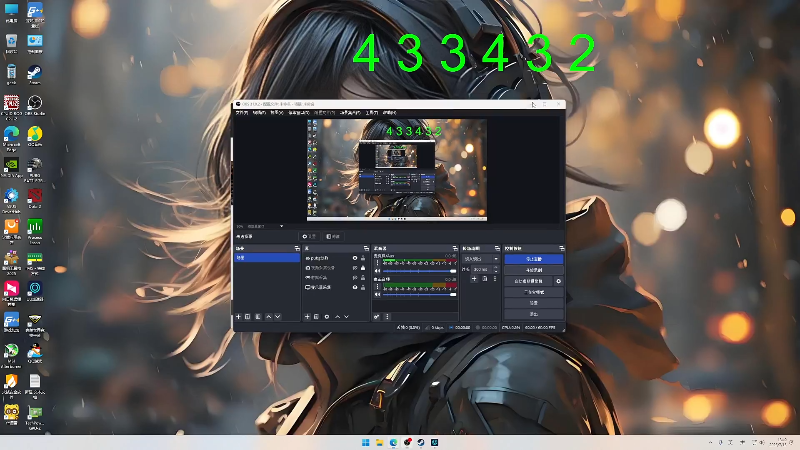Open the Docks menu in OBS
Screen dimensions: 800x450
[x=298, y=113]
